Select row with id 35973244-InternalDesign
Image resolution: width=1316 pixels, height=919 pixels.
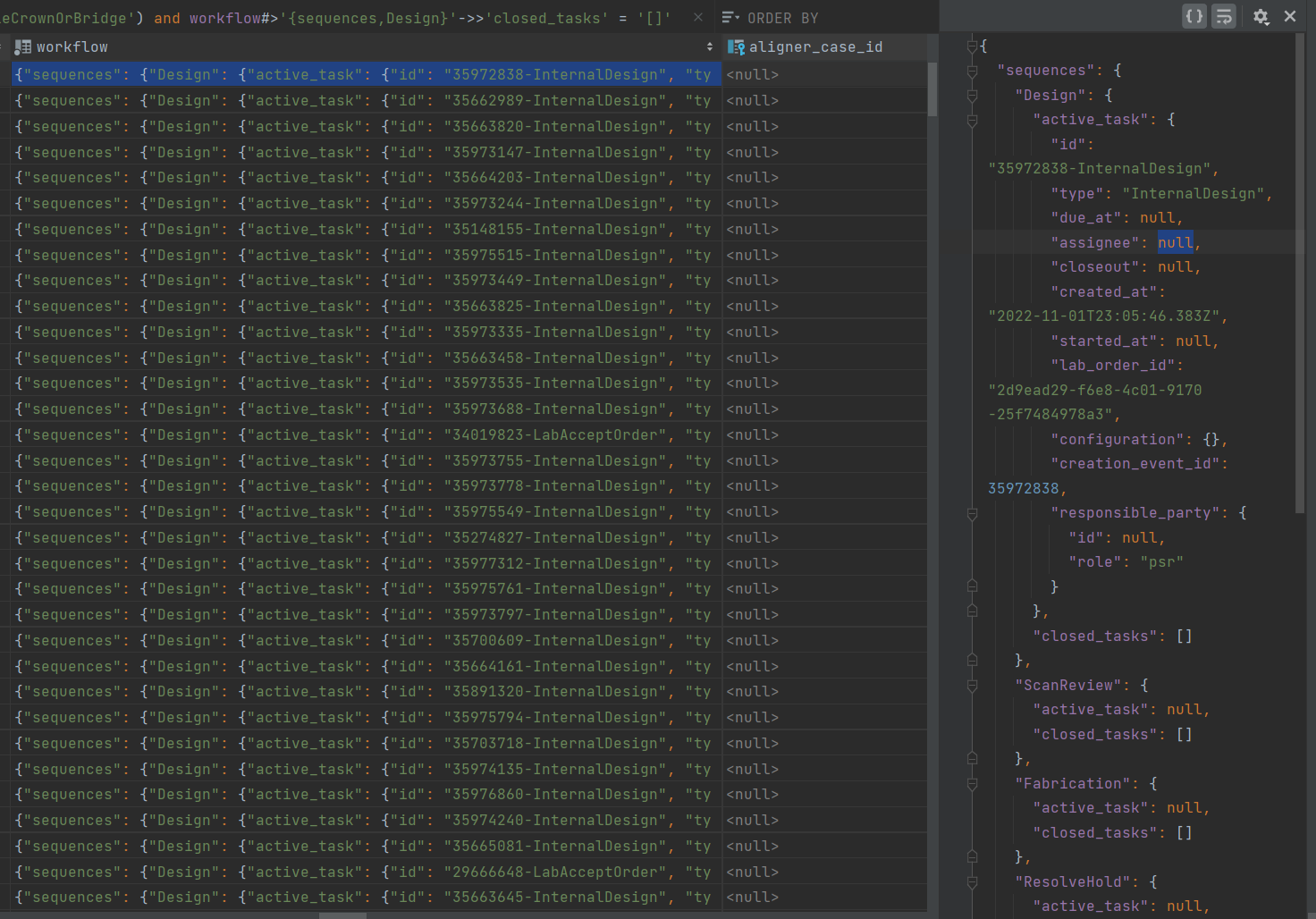click(x=367, y=204)
